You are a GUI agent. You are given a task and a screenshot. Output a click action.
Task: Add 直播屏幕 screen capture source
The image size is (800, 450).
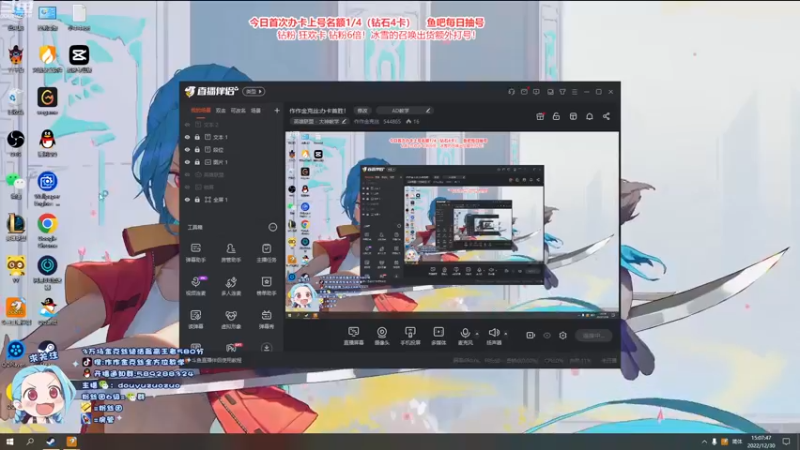(354, 336)
